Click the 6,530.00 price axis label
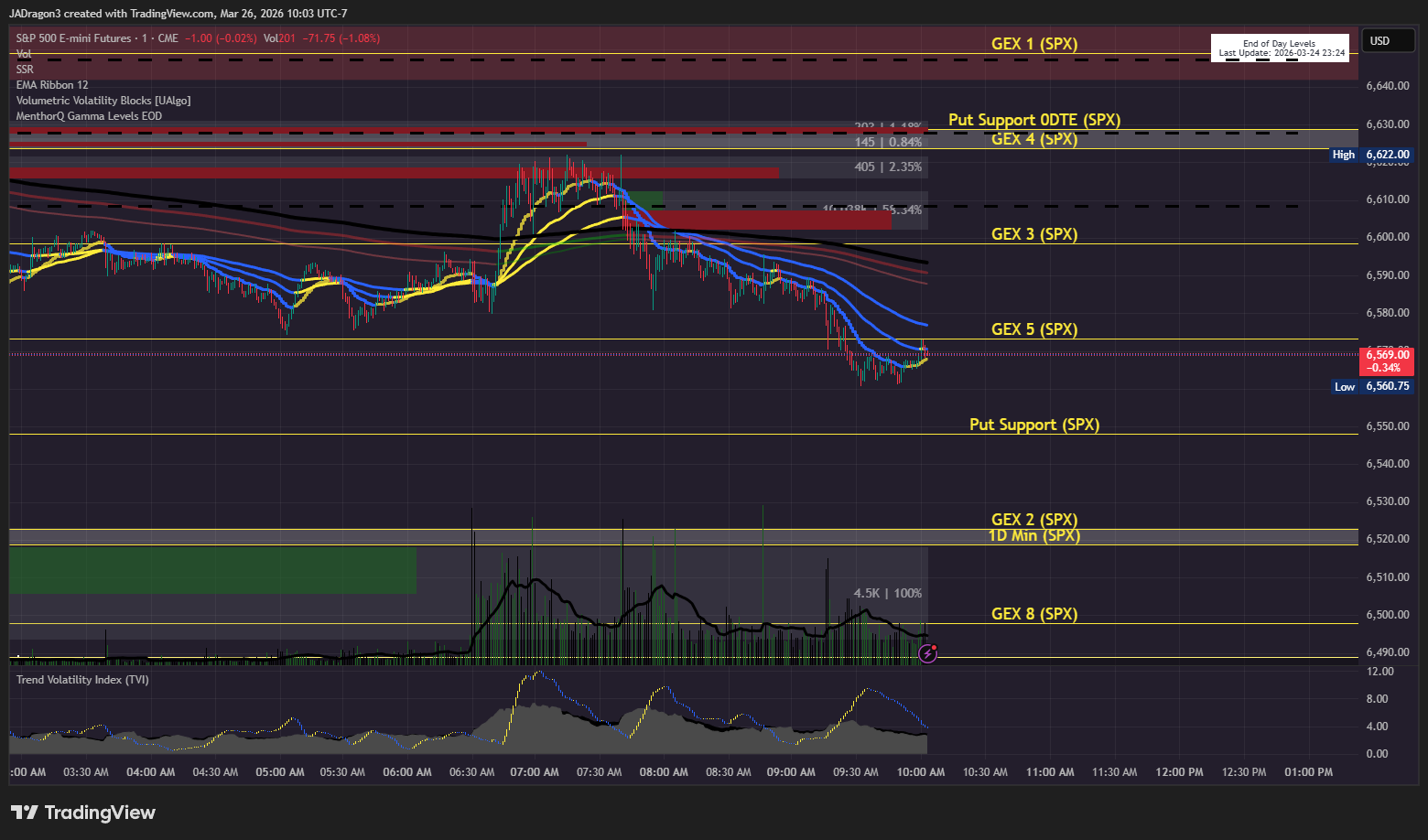The width and height of the screenshot is (1428, 840). [x=1388, y=501]
